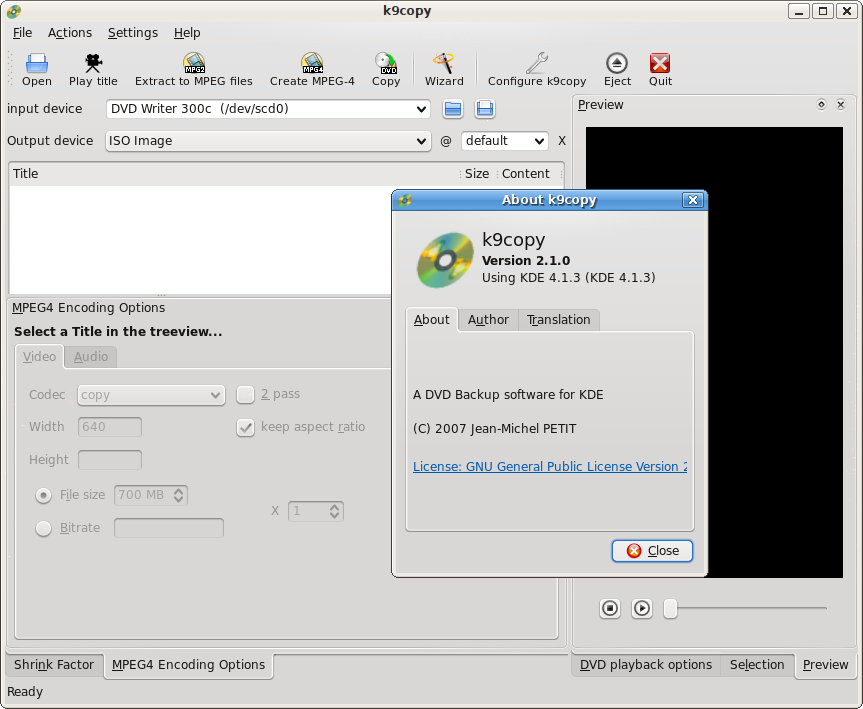Open Configure k9copy settings
Viewport: 863px width, 709px height.
point(537,64)
